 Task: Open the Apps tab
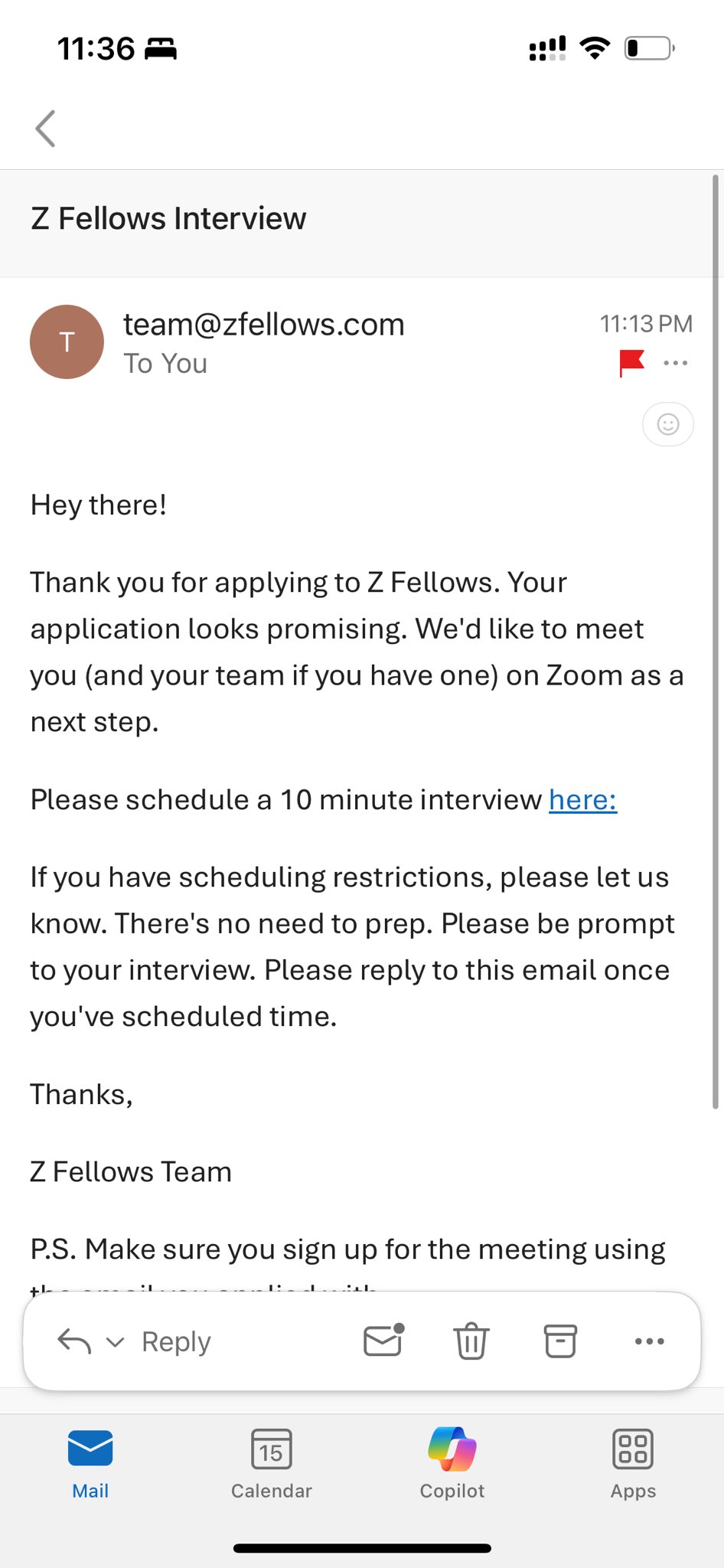[x=633, y=1464]
